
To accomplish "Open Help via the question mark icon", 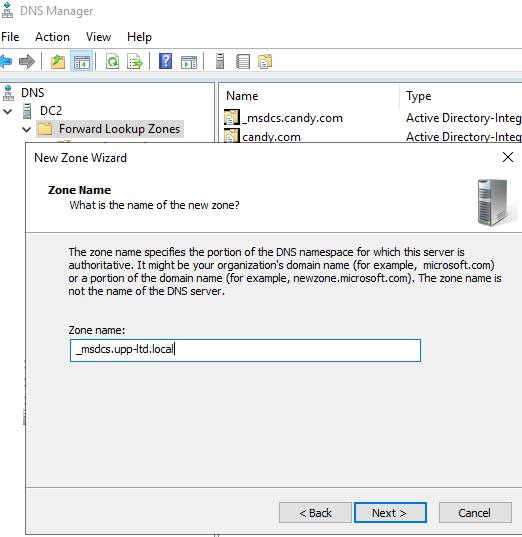I will (165, 62).
